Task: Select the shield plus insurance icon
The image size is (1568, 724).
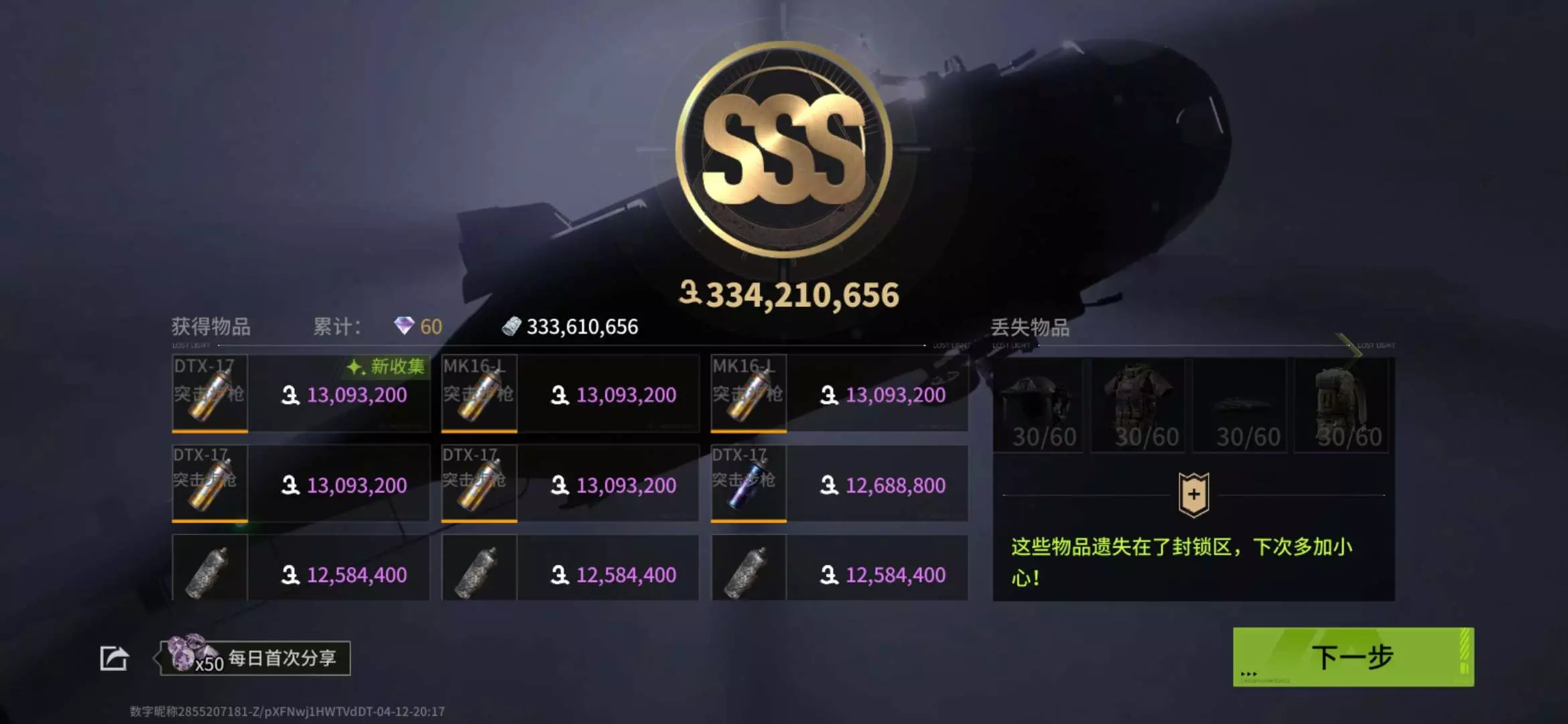Action: tap(1193, 495)
